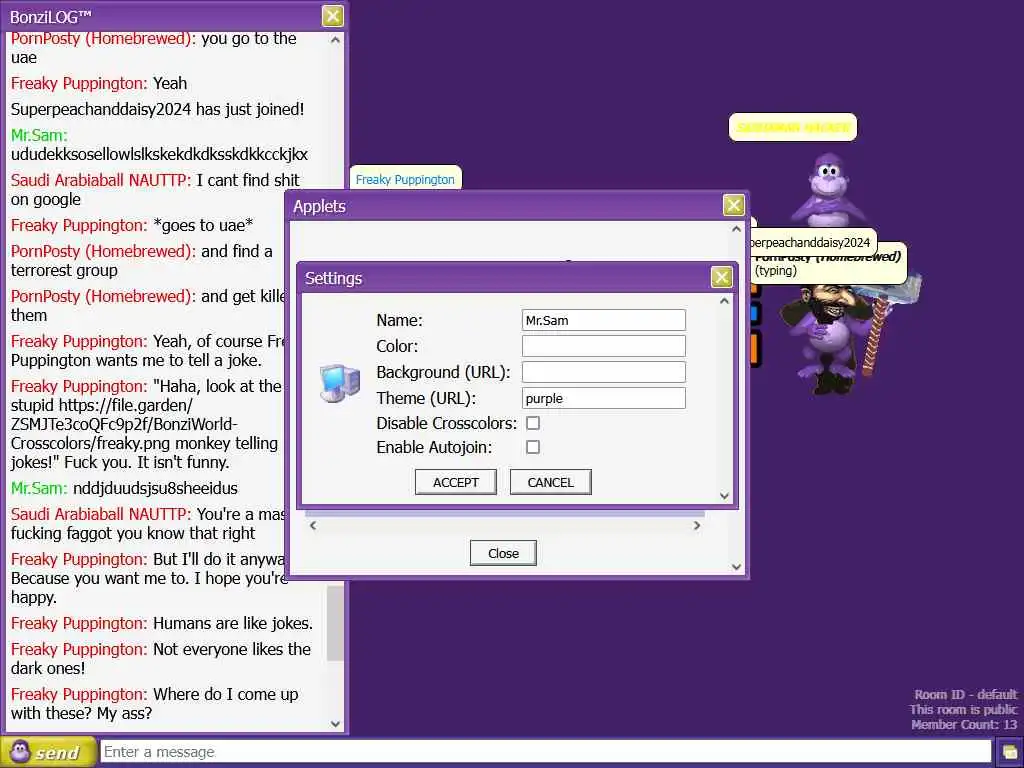The image size is (1024, 768).
Task: Close the Applets window with X
Action: (733, 205)
